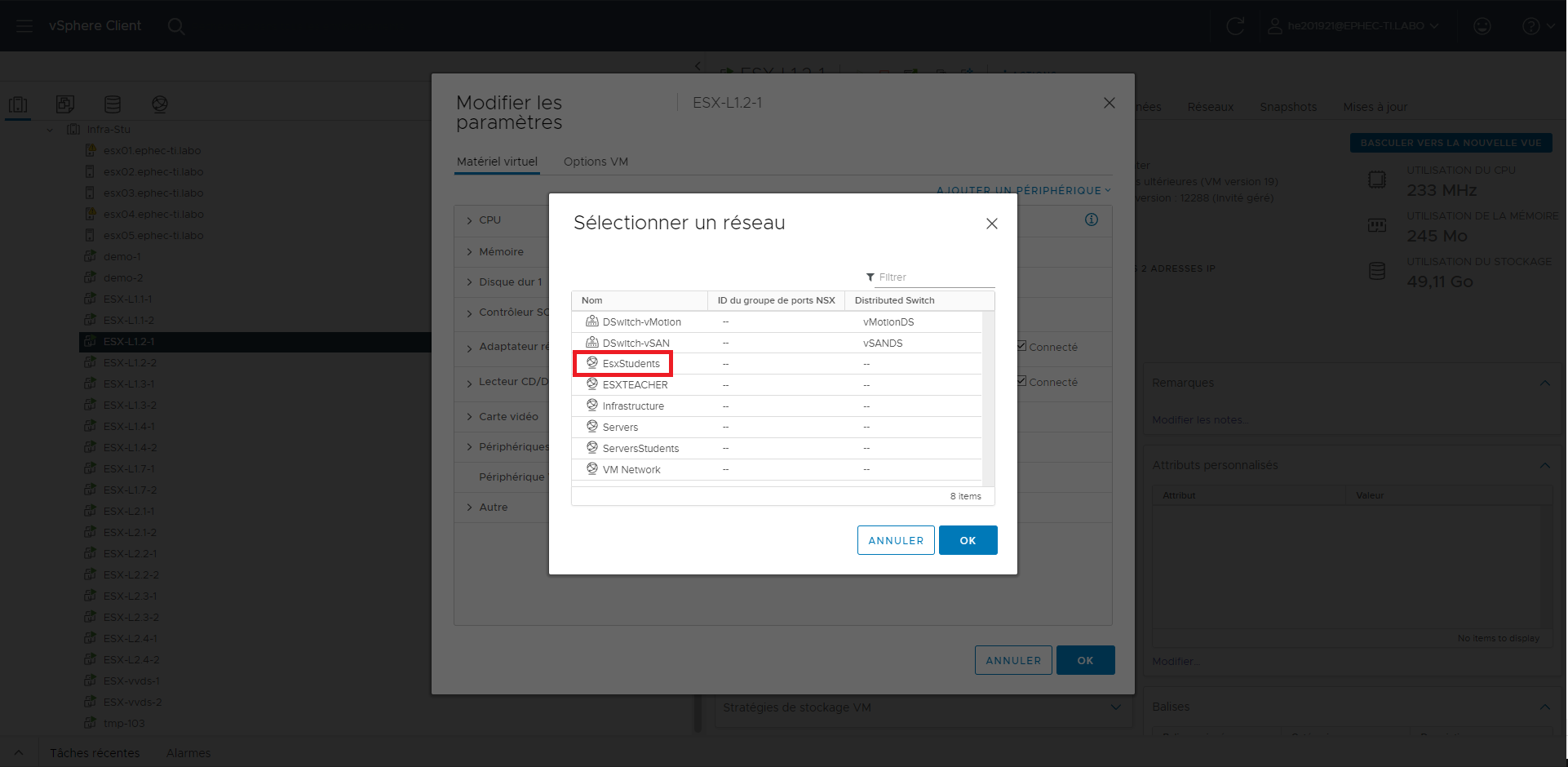1568x767 pixels.
Task: Expand the Carte vidéo section
Action: coord(470,417)
